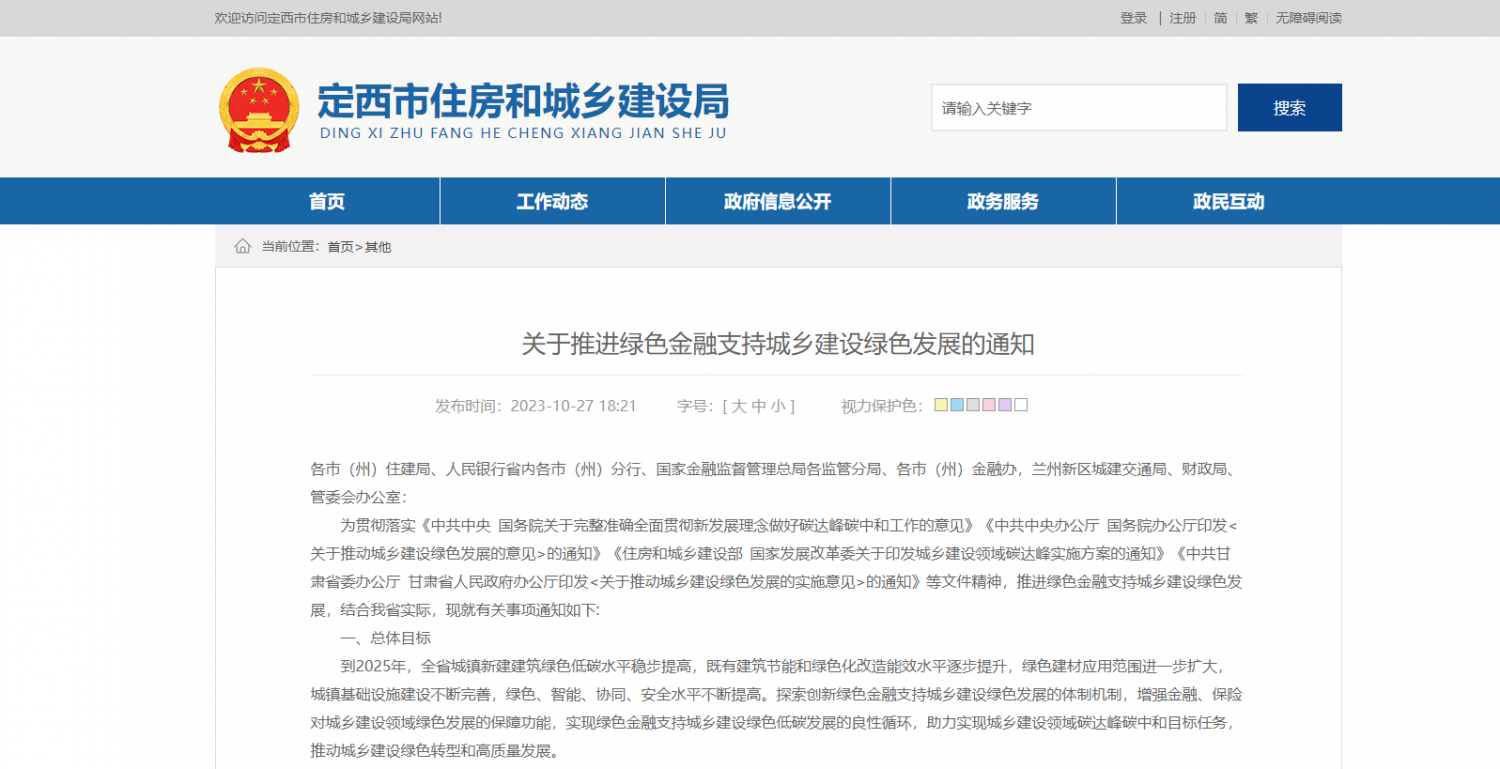Focus the 请输入关键字 search field

[x=1079, y=108]
